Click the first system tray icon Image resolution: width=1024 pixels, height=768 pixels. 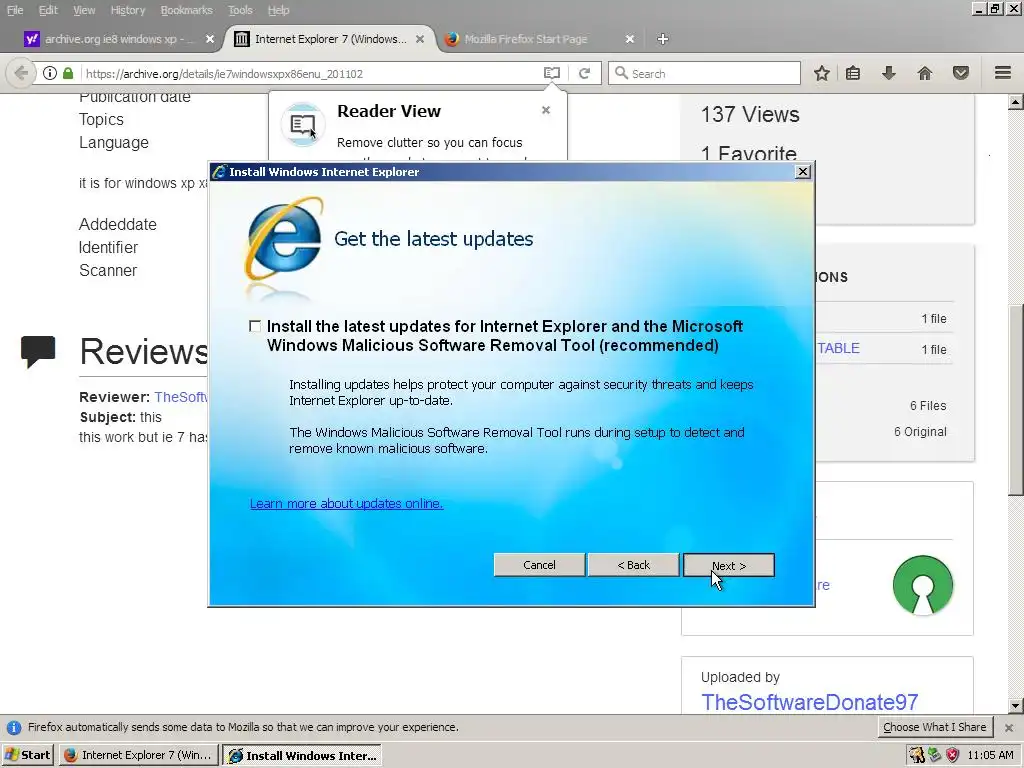point(917,755)
